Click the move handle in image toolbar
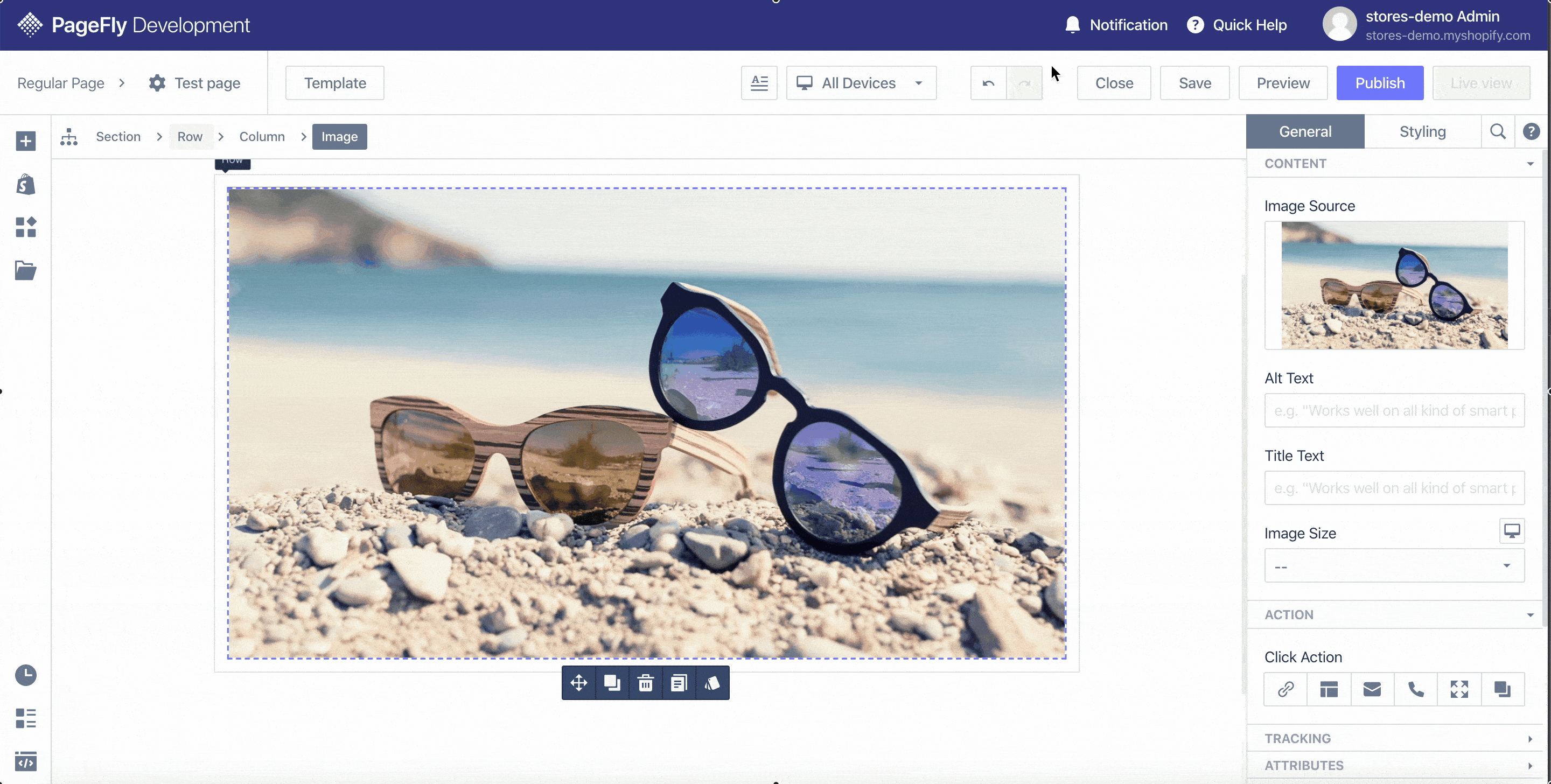 click(578, 683)
